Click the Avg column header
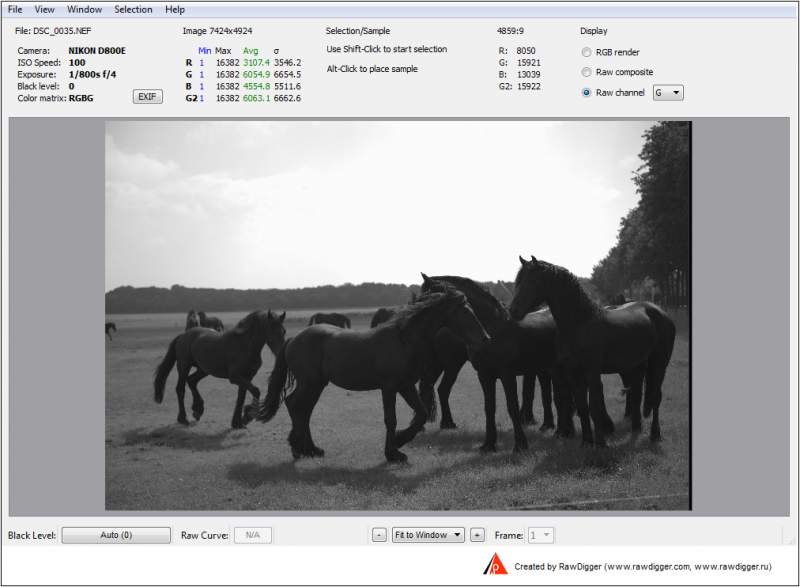Viewport: 800px width, 587px height. tap(250, 50)
